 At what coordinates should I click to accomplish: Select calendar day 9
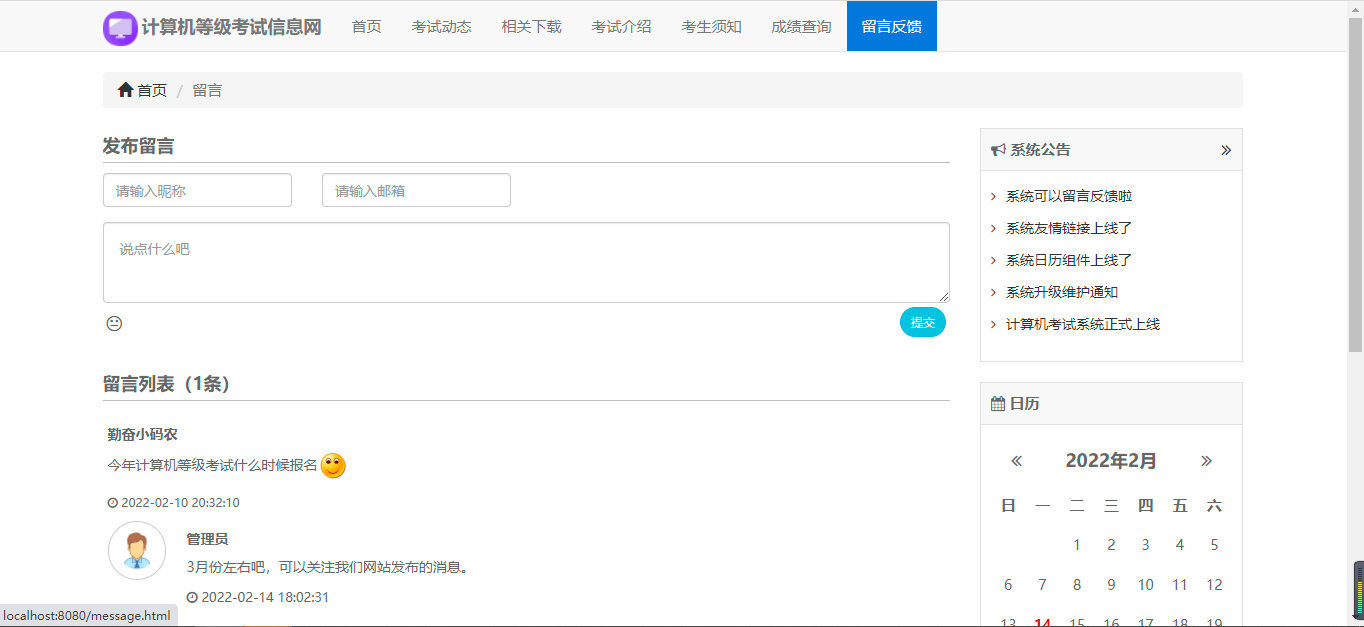click(x=1111, y=585)
